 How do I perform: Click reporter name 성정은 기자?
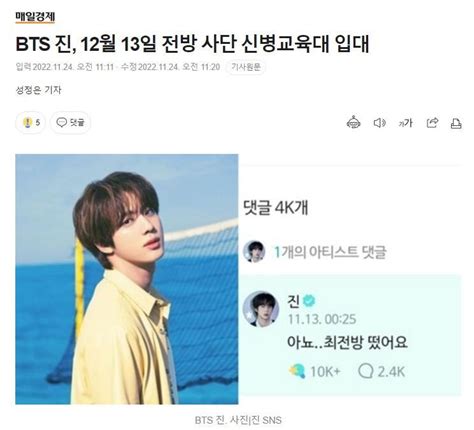(x=38, y=90)
